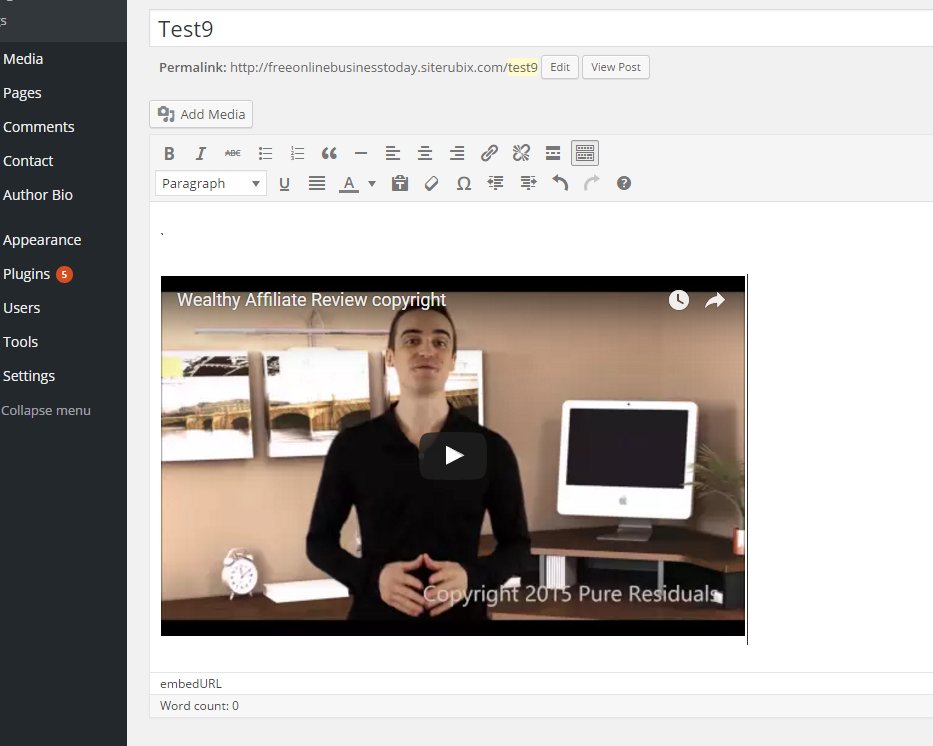Apply blockquote formatting

(329, 153)
